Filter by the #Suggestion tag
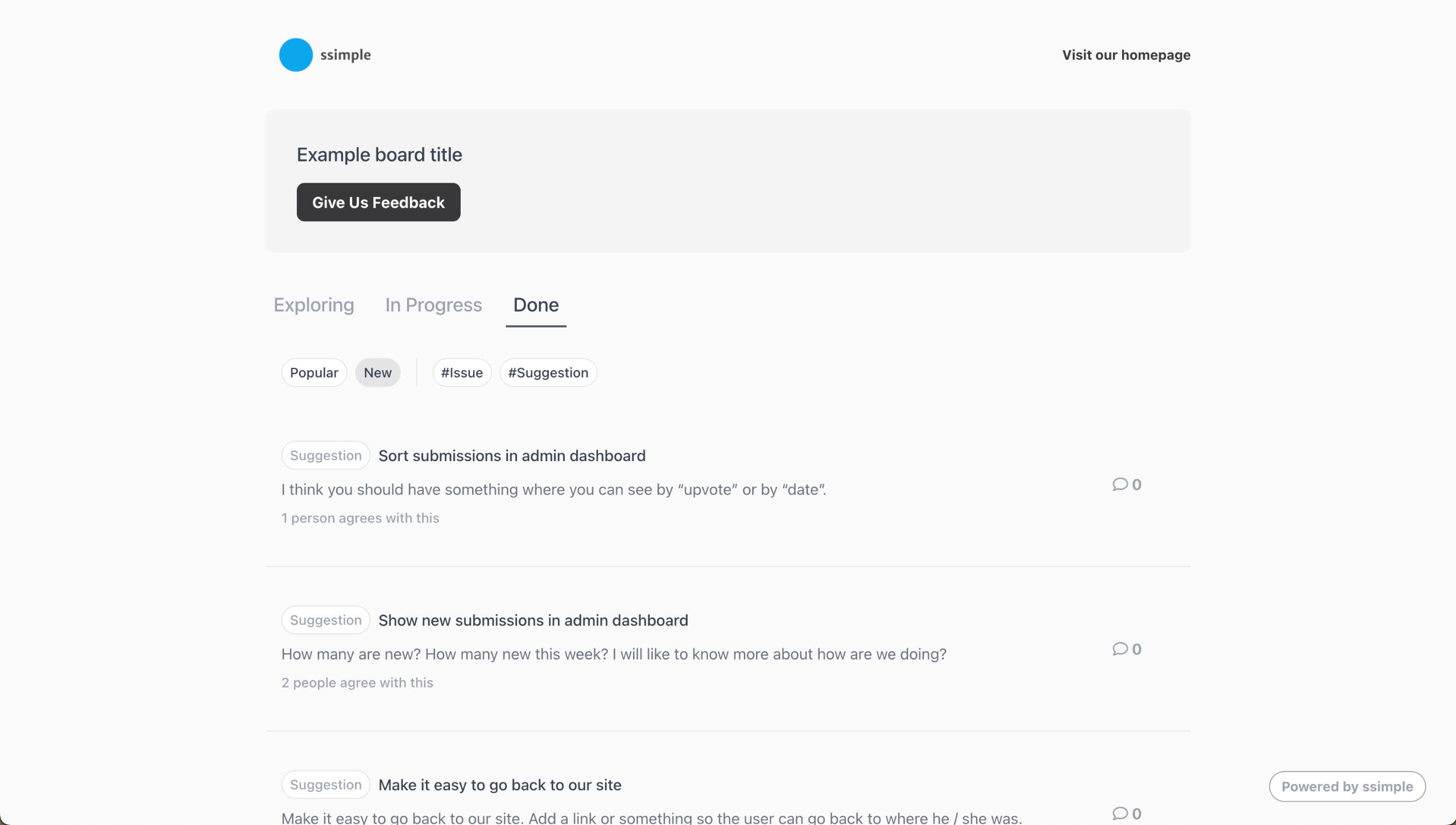 tap(548, 373)
